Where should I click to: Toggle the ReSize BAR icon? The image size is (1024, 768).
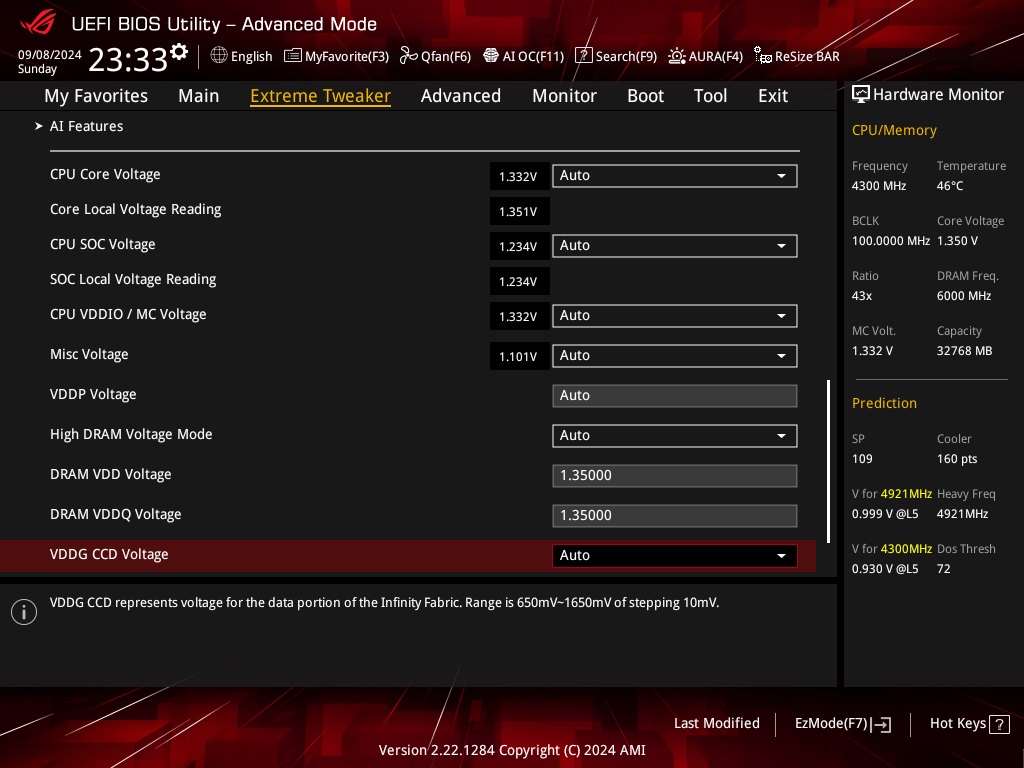762,56
